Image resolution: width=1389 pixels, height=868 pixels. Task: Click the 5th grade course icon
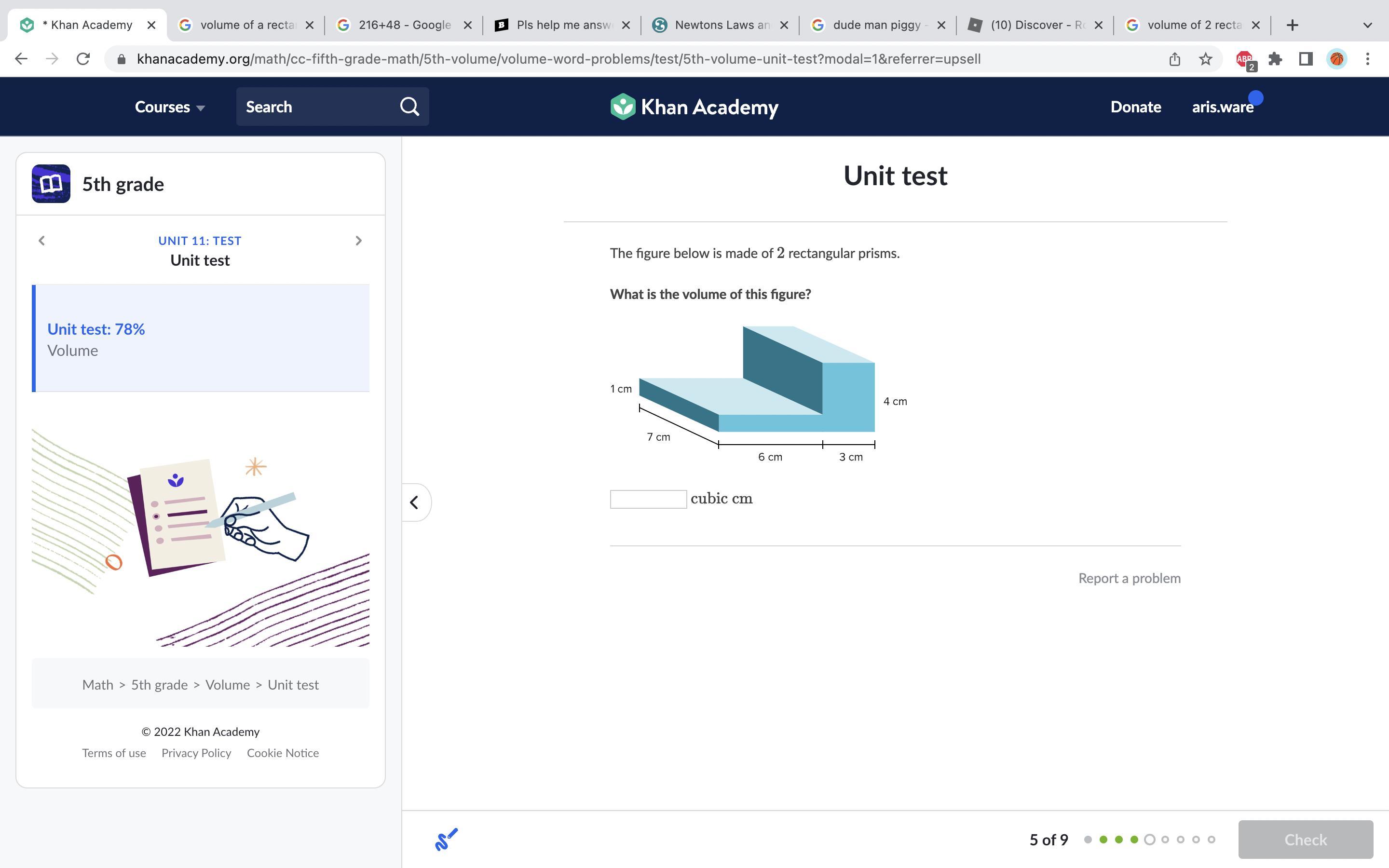[51, 184]
